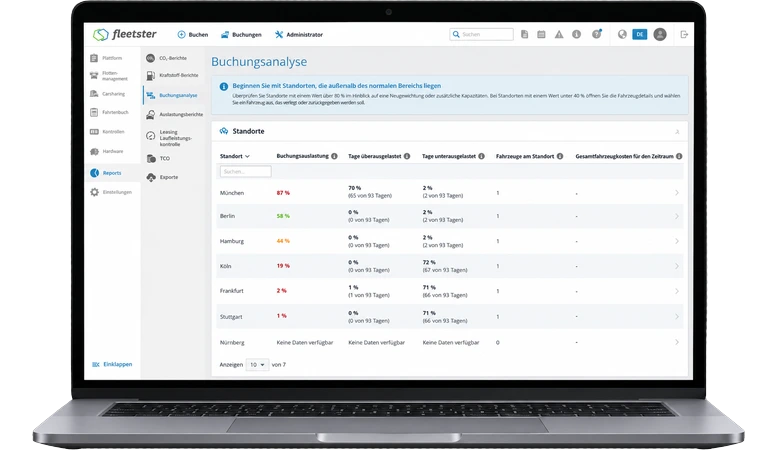Open CO₂-Berichte report

point(166,58)
